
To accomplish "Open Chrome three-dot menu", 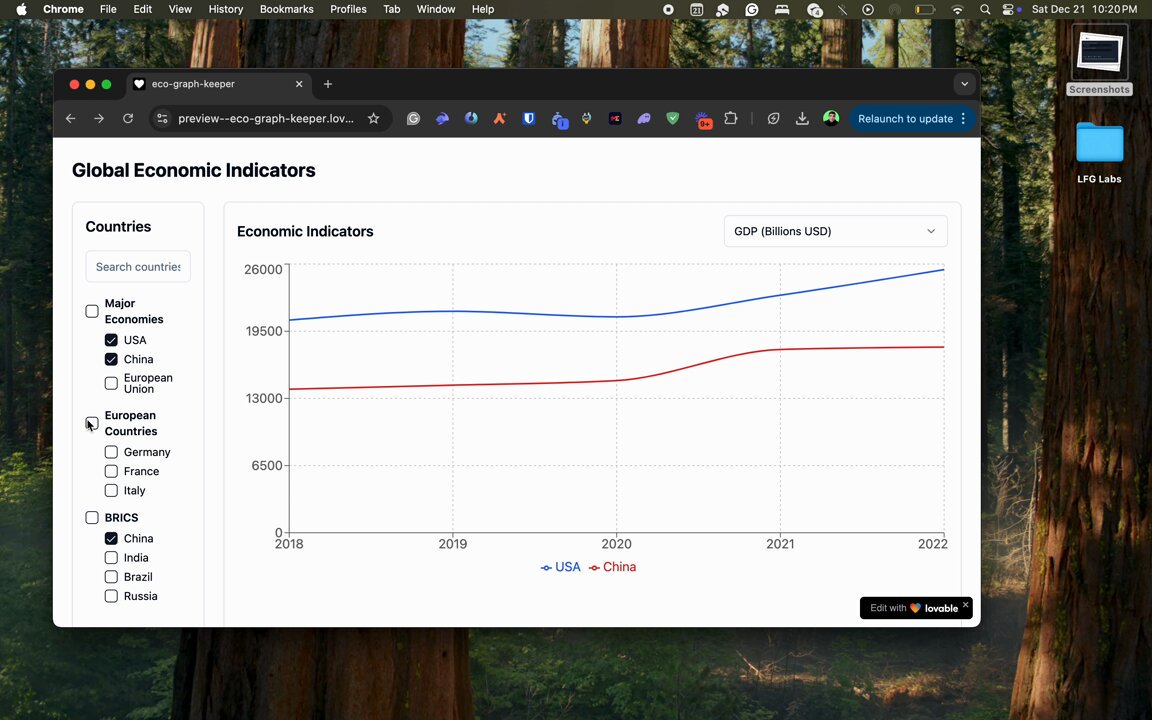I will coord(963,118).
